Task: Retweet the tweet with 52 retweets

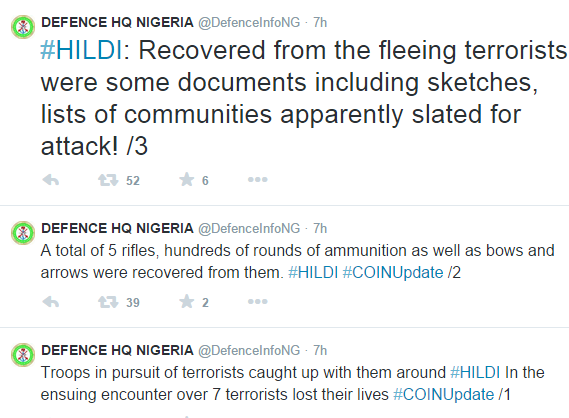Action: coord(108,180)
